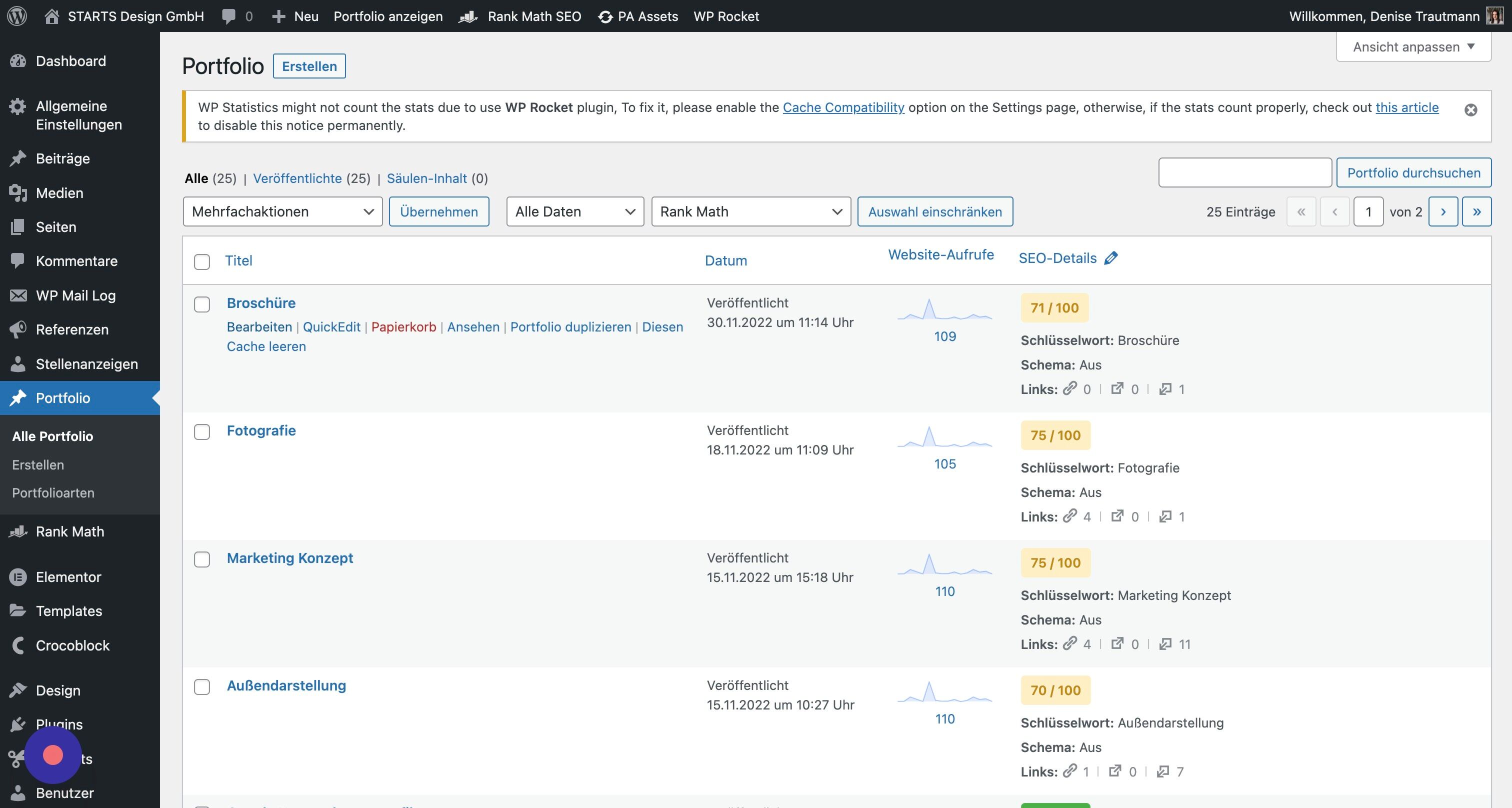
Task: Open Portfolio anzeigen in admin bar
Action: tap(388, 16)
